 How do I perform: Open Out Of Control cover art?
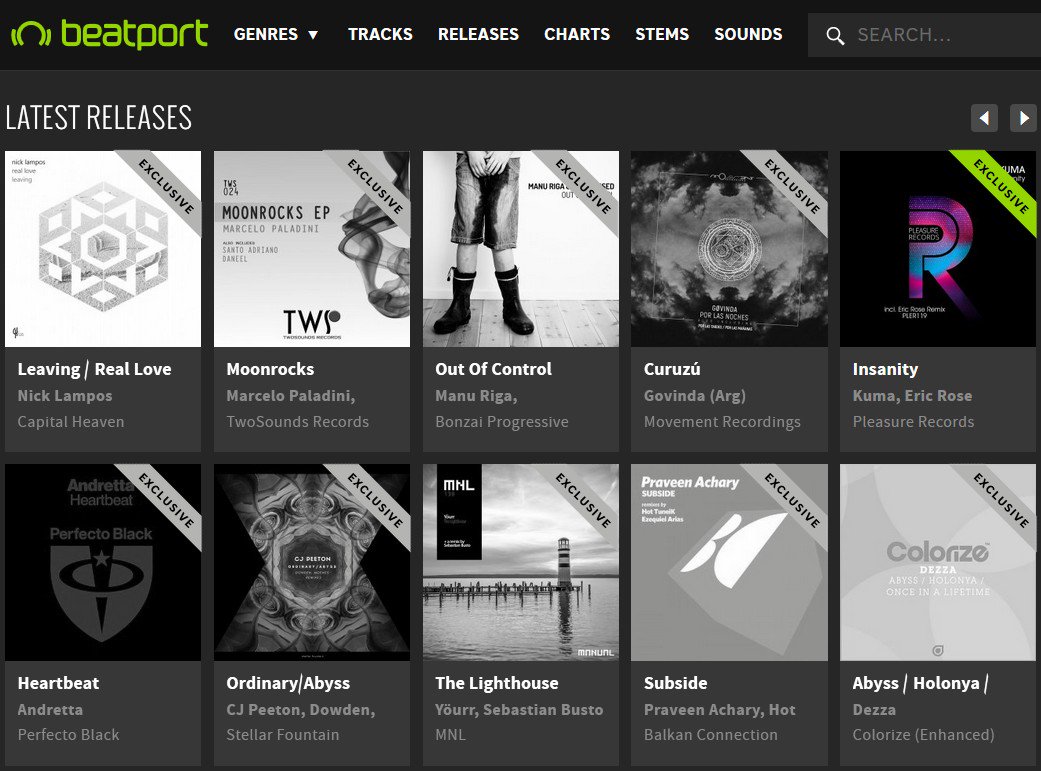point(520,249)
